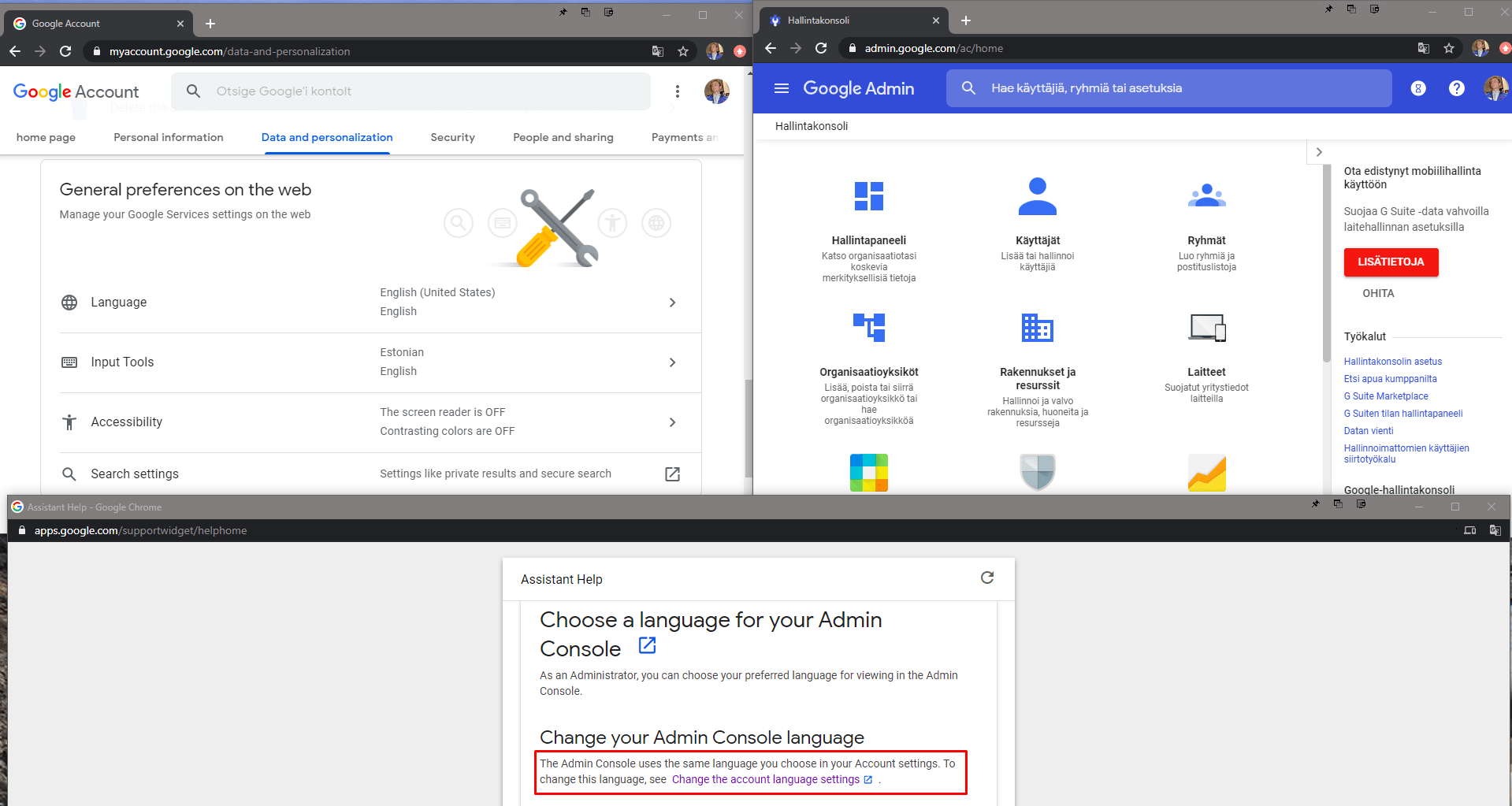Open the shield security icon in Admin console
Screen dimensions: 1512x806
1037,473
